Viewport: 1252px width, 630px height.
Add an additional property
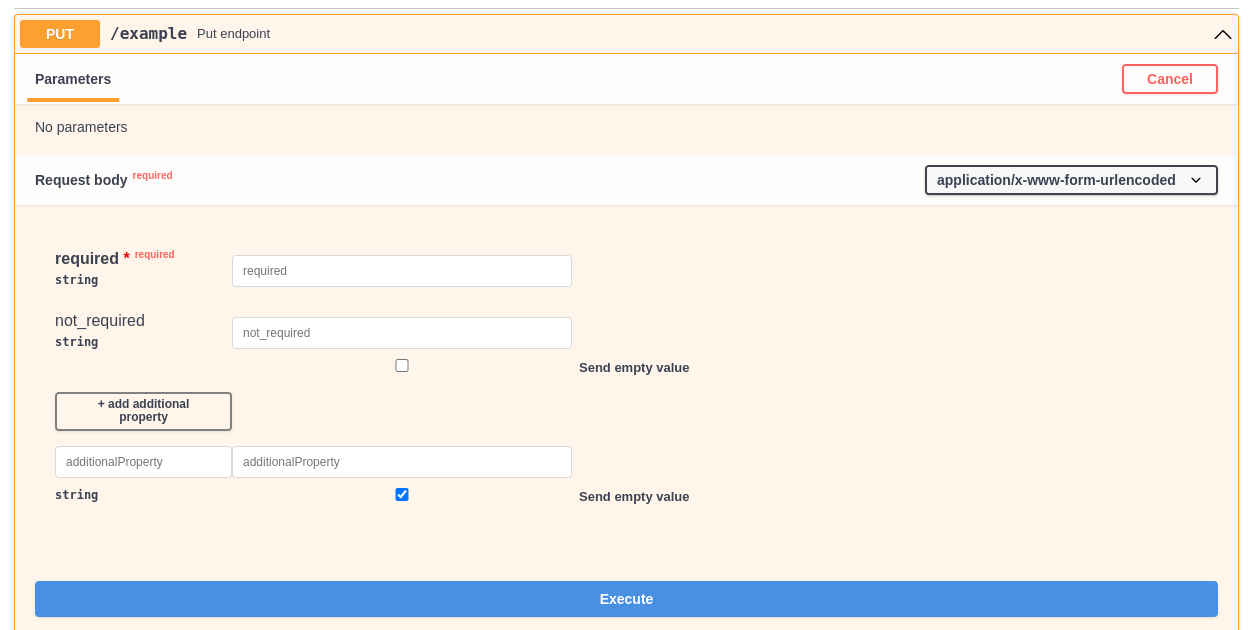point(143,411)
